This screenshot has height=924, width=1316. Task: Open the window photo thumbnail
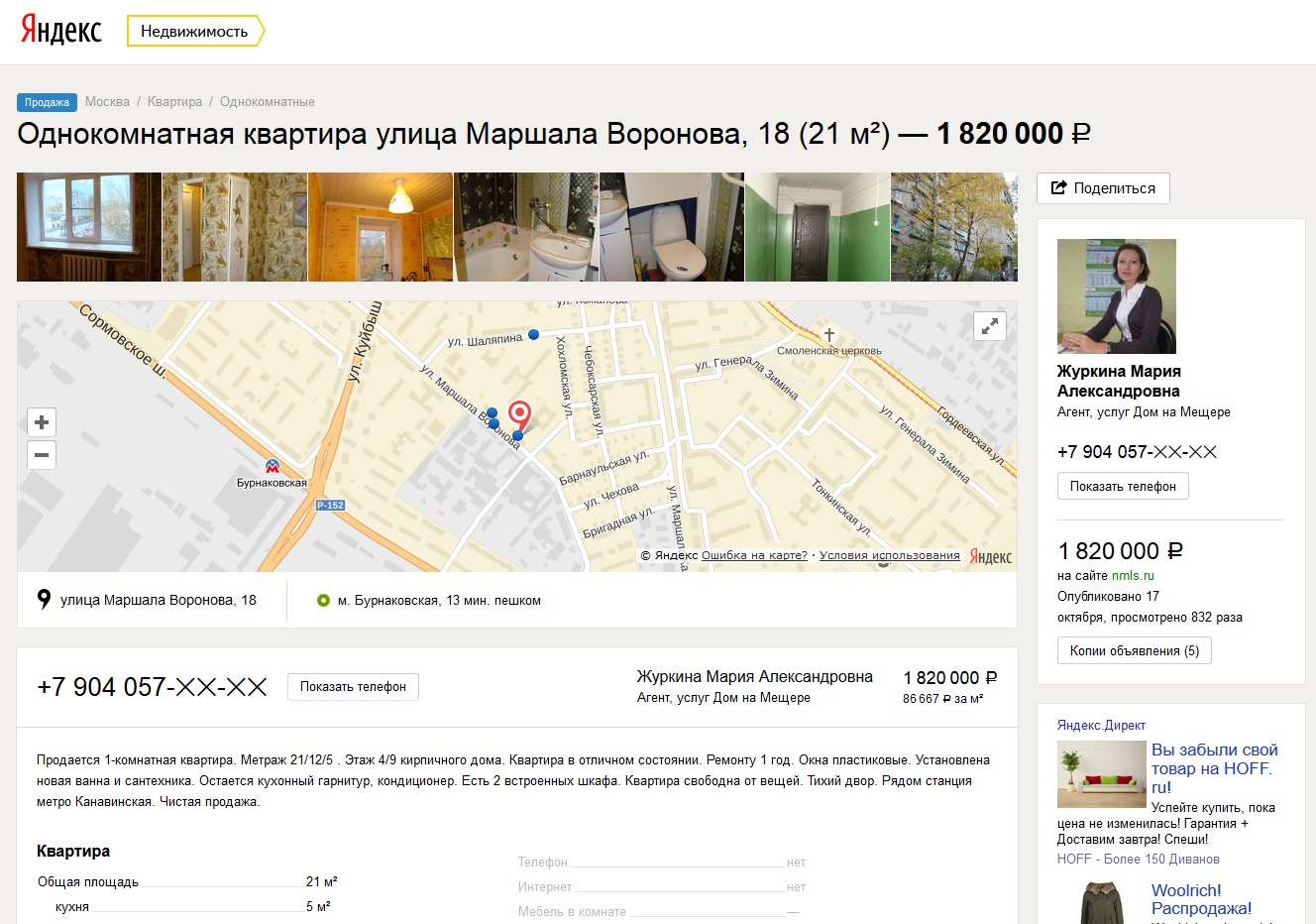89,227
